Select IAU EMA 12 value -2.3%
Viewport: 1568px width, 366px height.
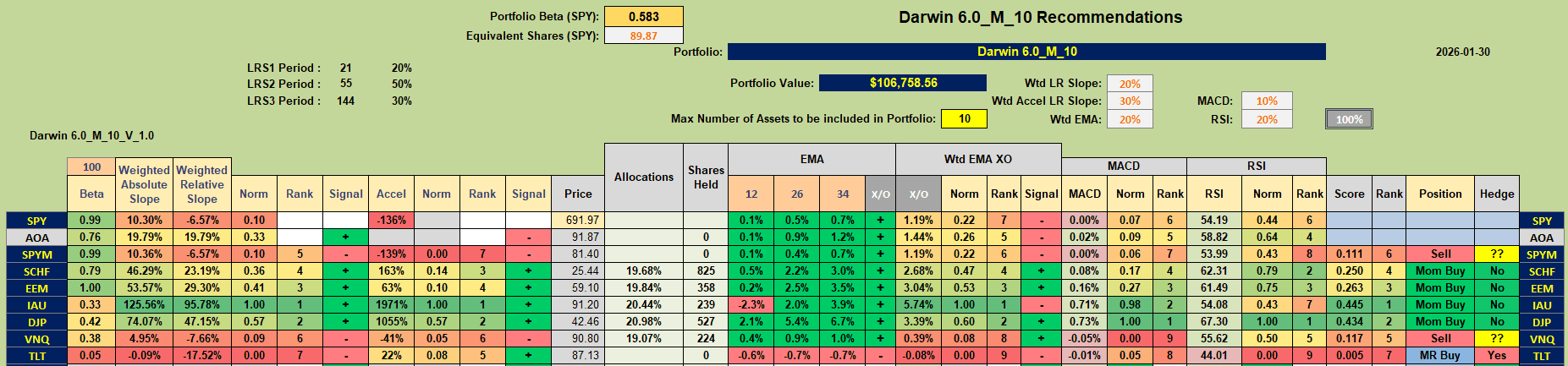pos(751,304)
